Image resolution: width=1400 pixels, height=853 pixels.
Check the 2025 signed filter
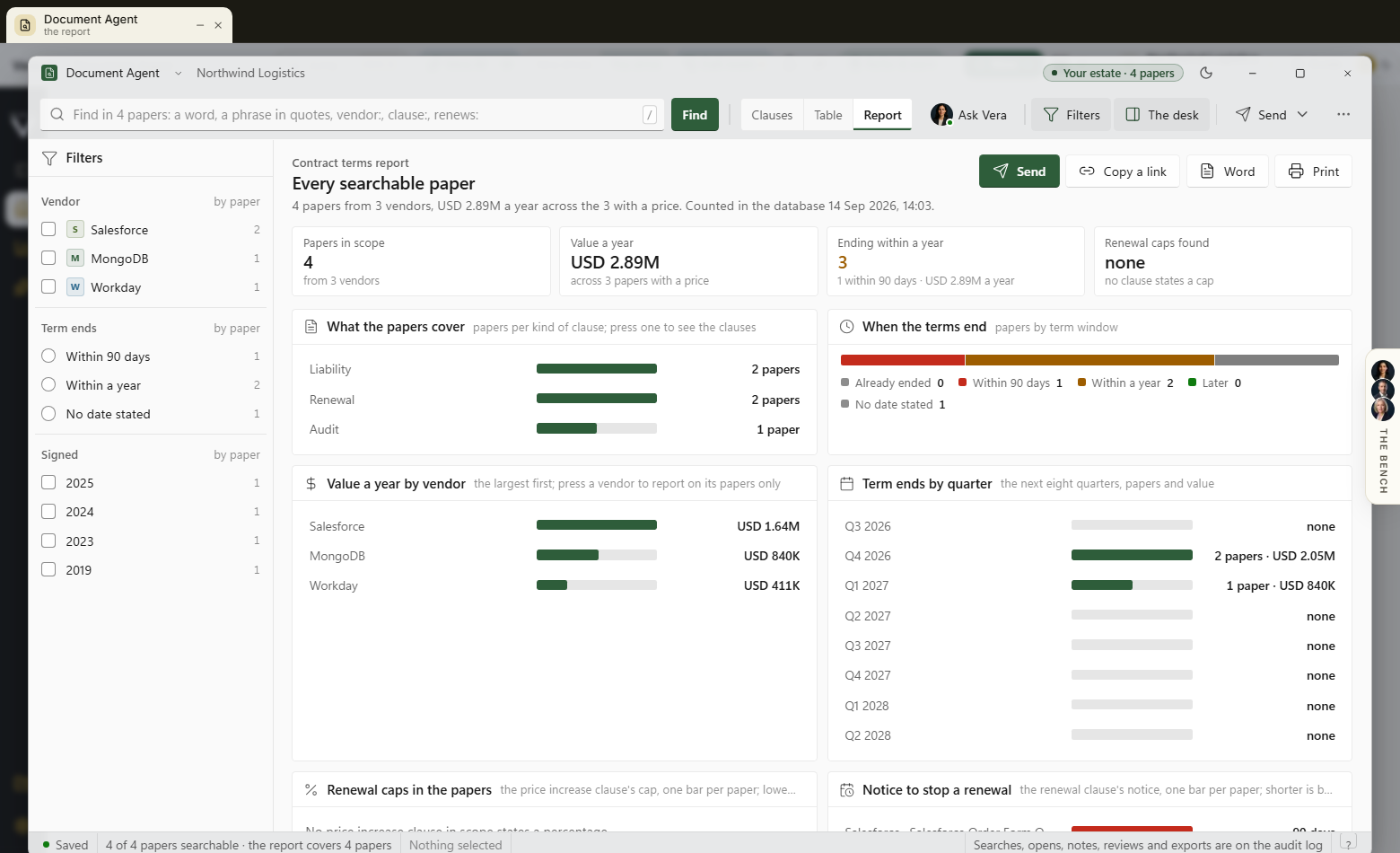coord(48,482)
